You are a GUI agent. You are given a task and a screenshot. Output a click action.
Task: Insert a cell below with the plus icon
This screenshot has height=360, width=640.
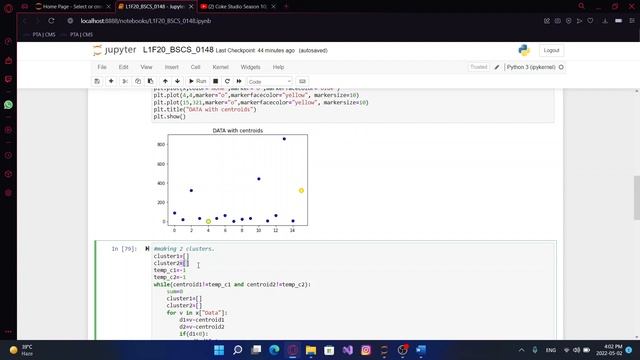point(111,81)
